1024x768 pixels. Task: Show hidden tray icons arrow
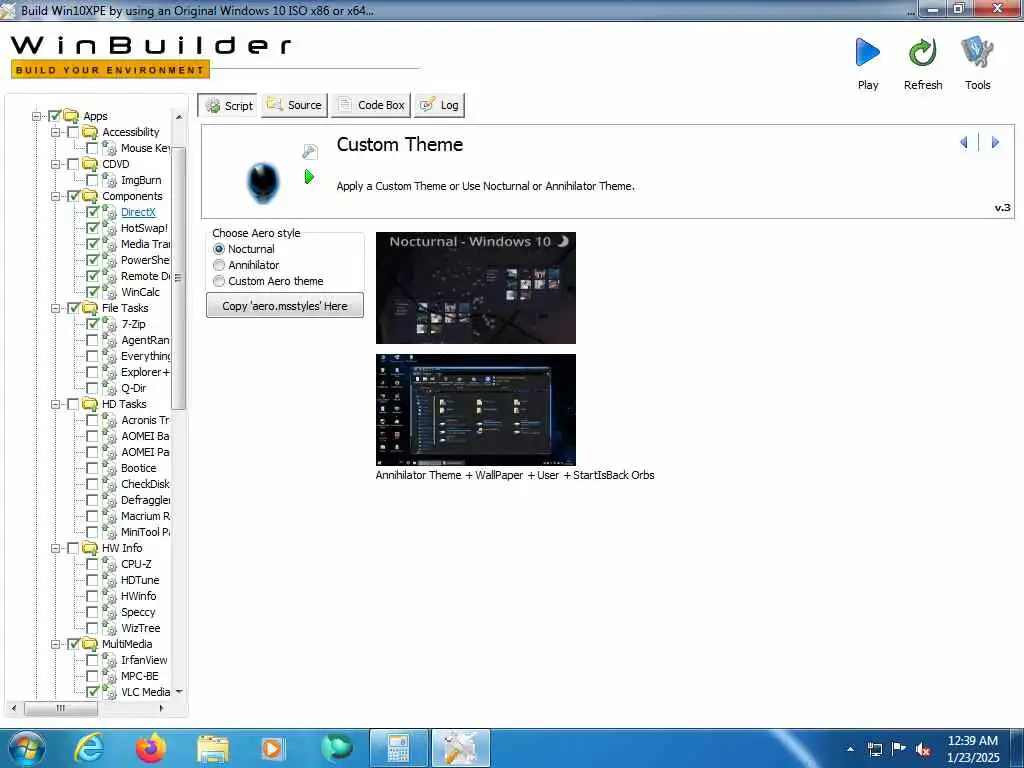click(x=850, y=749)
